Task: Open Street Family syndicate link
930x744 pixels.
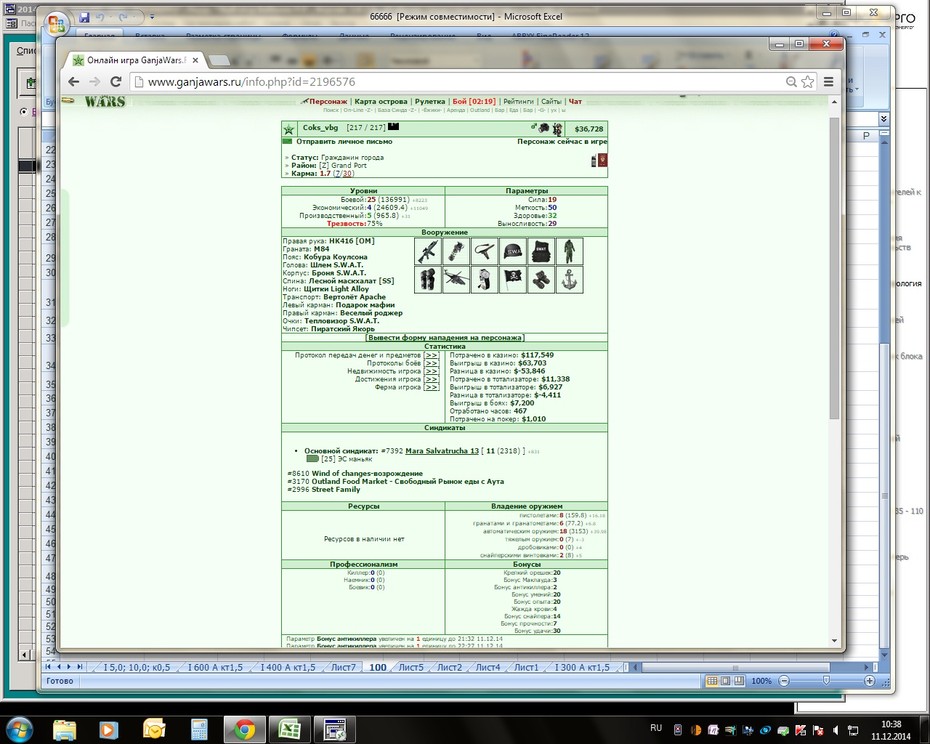Action: click(x=336, y=489)
